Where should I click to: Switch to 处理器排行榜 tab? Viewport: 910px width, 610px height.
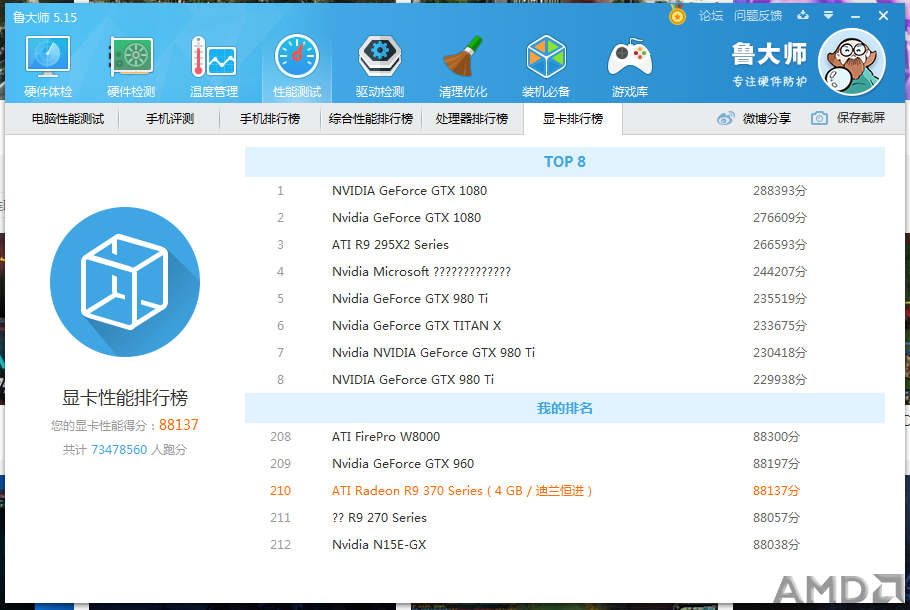[472, 119]
